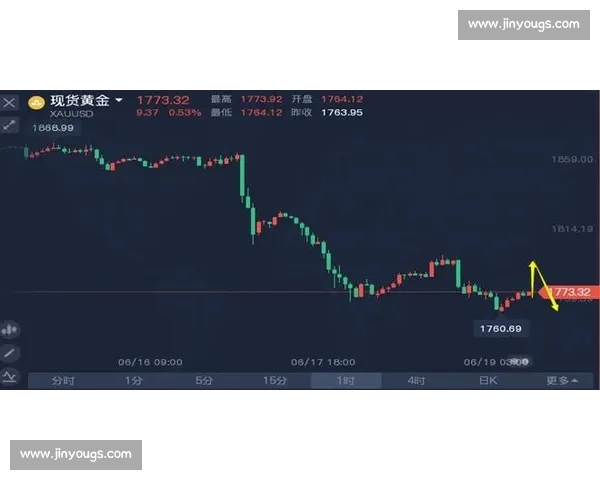Expand the 更多 timeframe options
This screenshot has height=480, width=600.
pyautogui.click(x=562, y=381)
